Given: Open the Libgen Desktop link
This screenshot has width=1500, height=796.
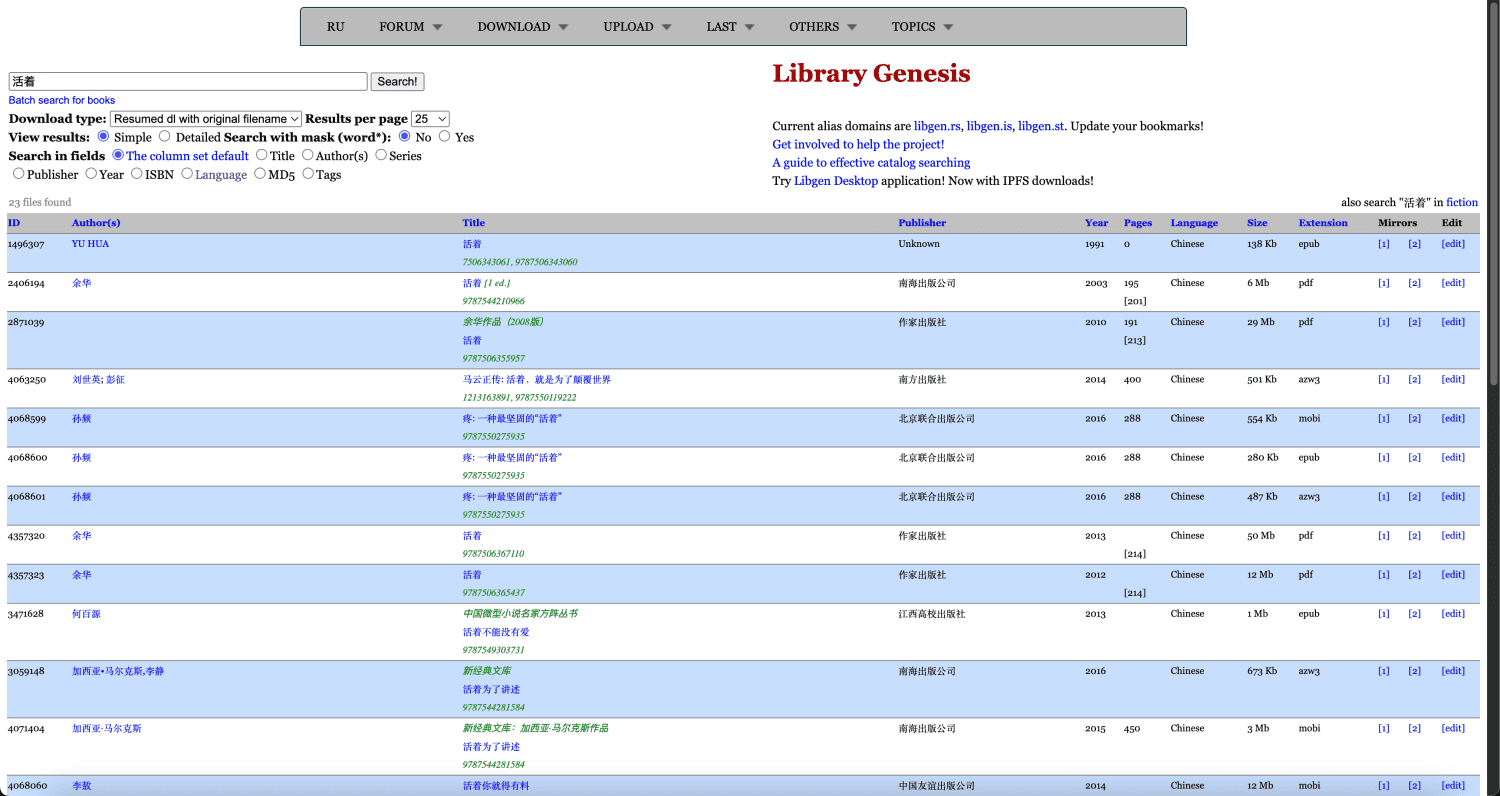Looking at the screenshot, I should coord(836,181).
